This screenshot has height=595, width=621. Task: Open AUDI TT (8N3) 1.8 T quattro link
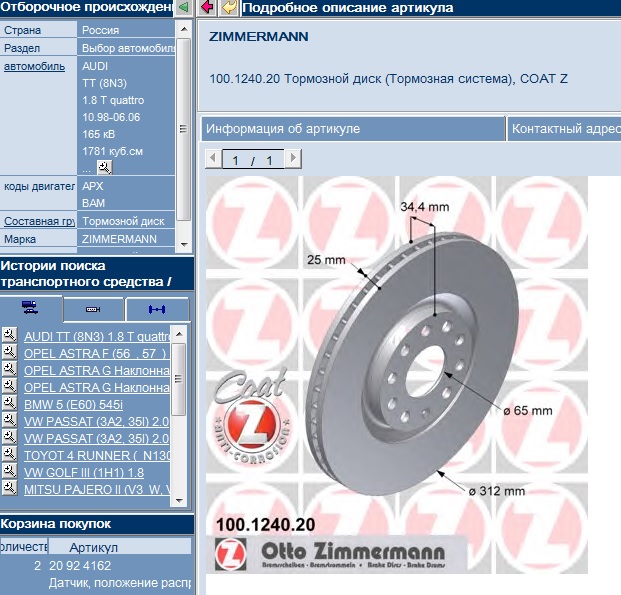[x=97, y=336]
